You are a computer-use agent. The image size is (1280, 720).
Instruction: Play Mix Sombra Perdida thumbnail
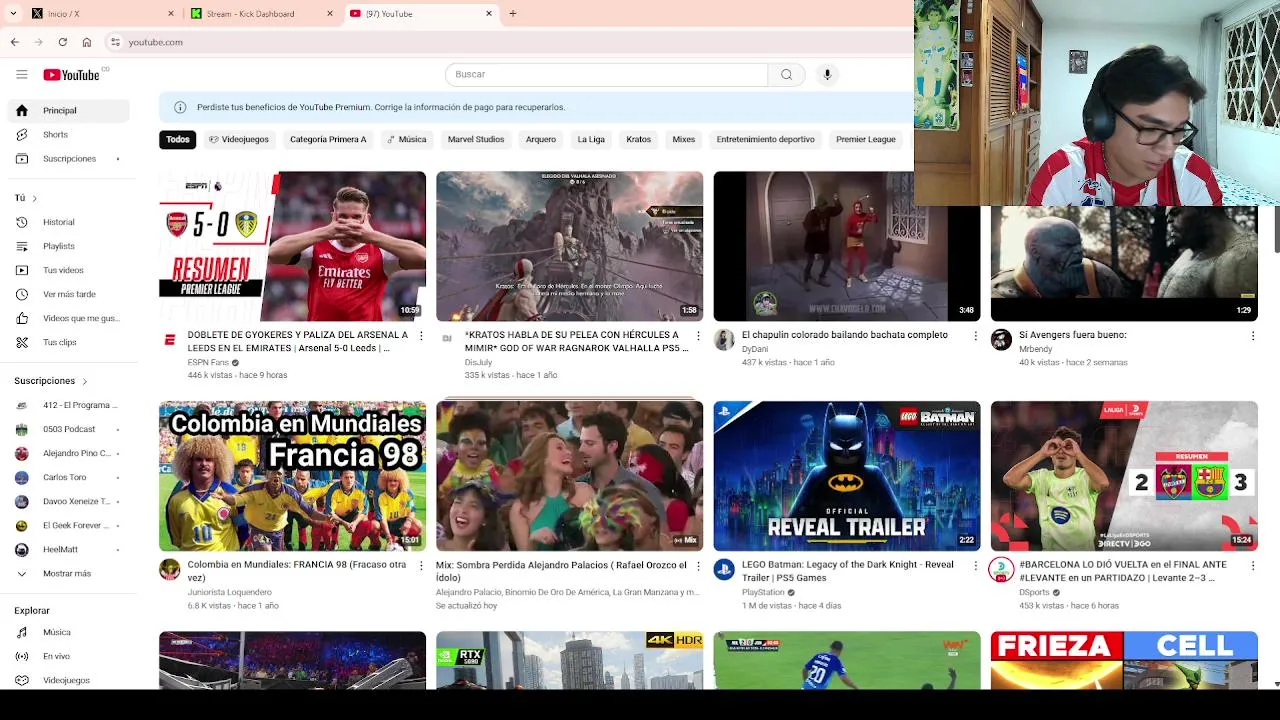pyautogui.click(x=569, y=476)
